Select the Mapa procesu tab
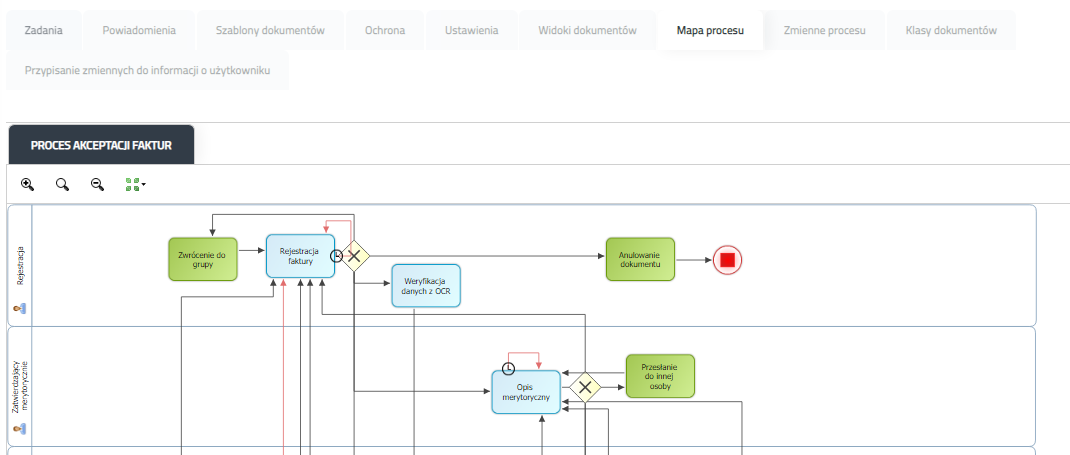This screenshot has height=455, width=1070. pyautogui.click(x=710, y=30)
